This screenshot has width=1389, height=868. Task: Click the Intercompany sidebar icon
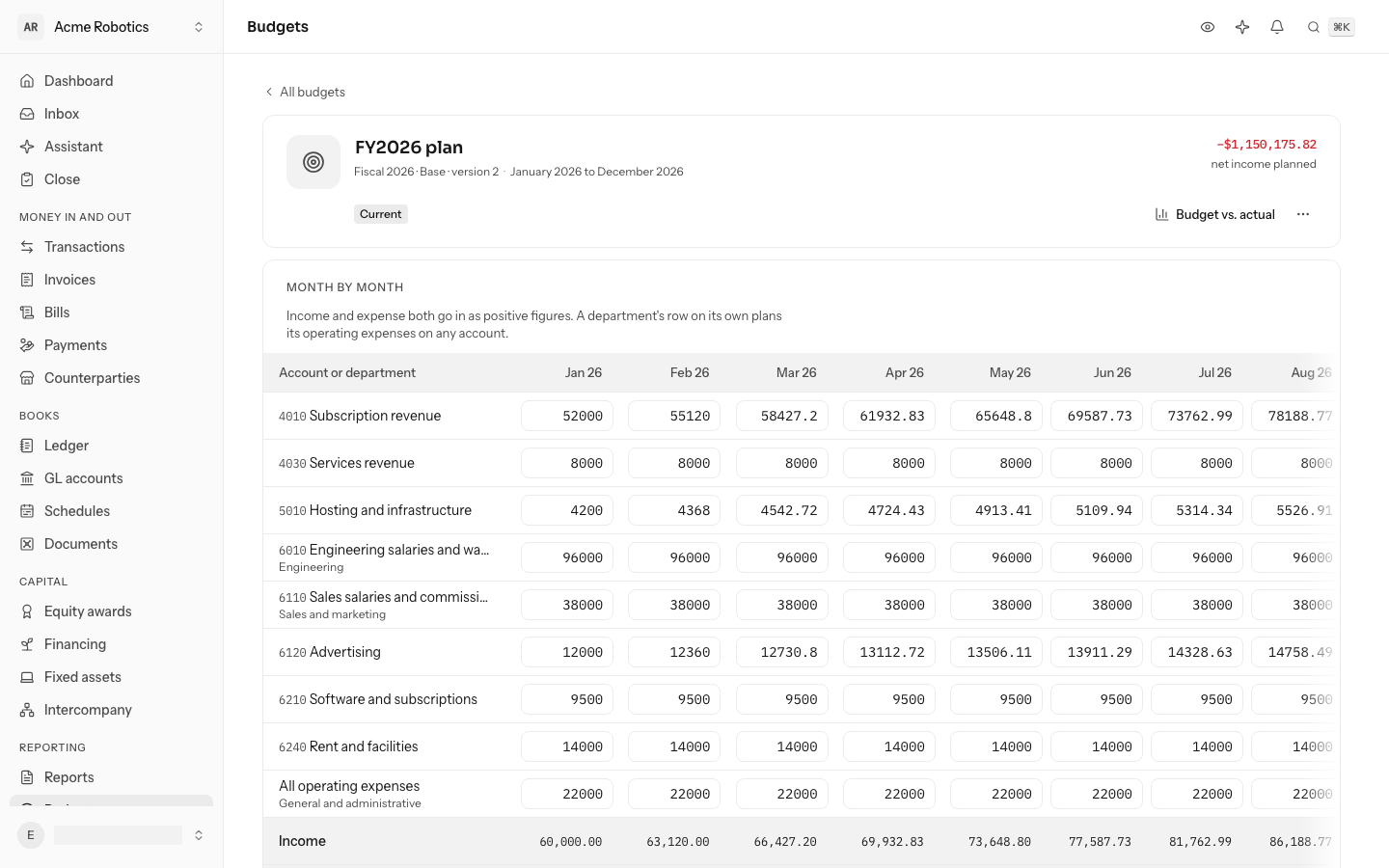point(27,710)
